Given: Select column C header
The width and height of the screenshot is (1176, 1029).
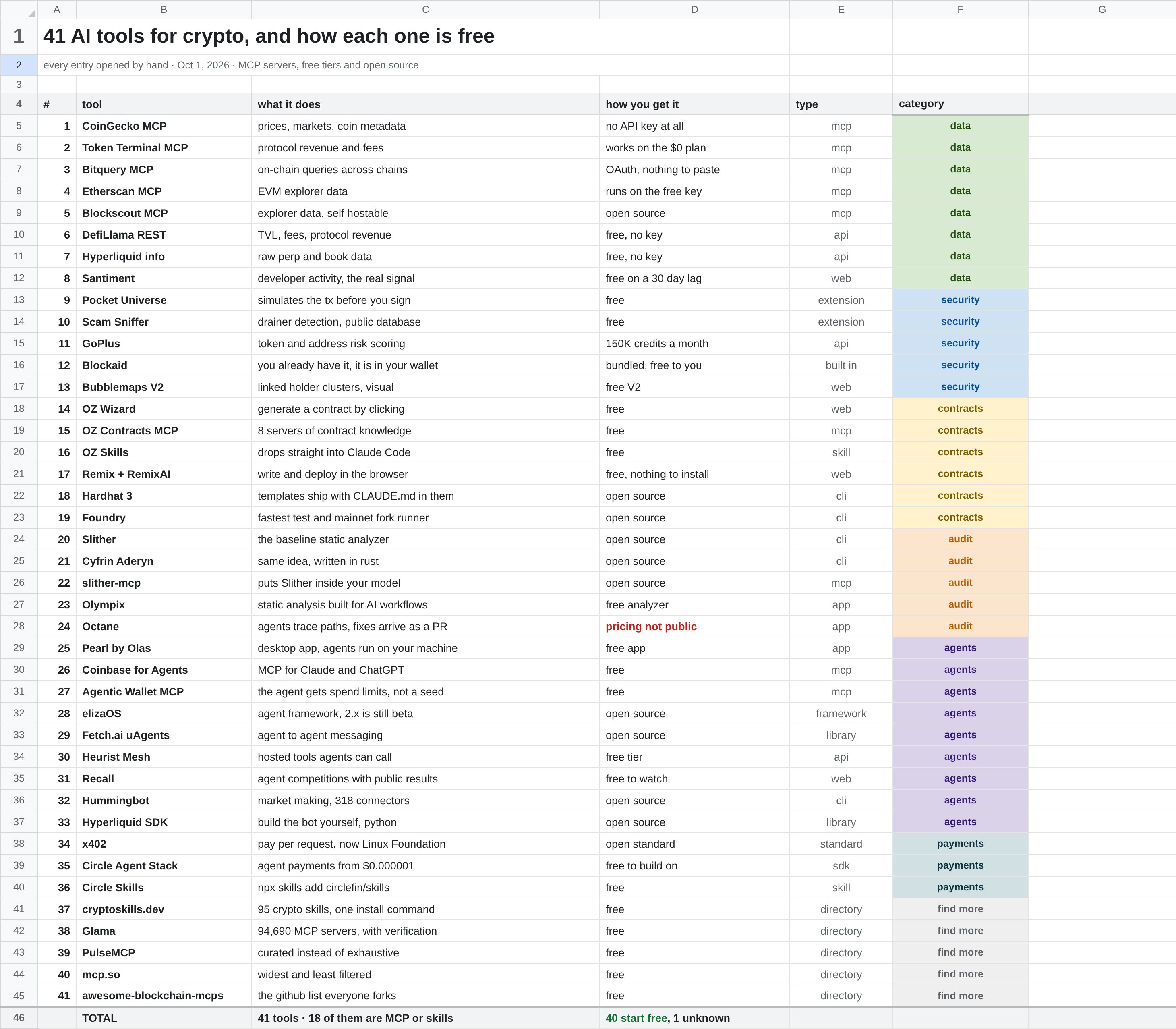Looking at the screenshot, I should [425, 10].
